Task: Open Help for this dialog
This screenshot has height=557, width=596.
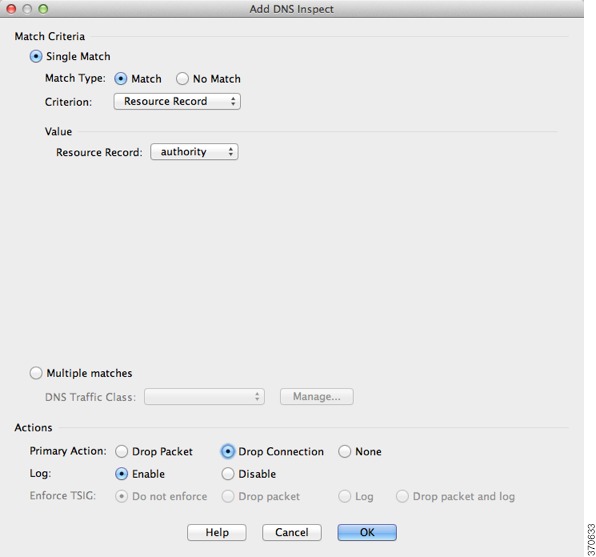Action: pos(217,532)
